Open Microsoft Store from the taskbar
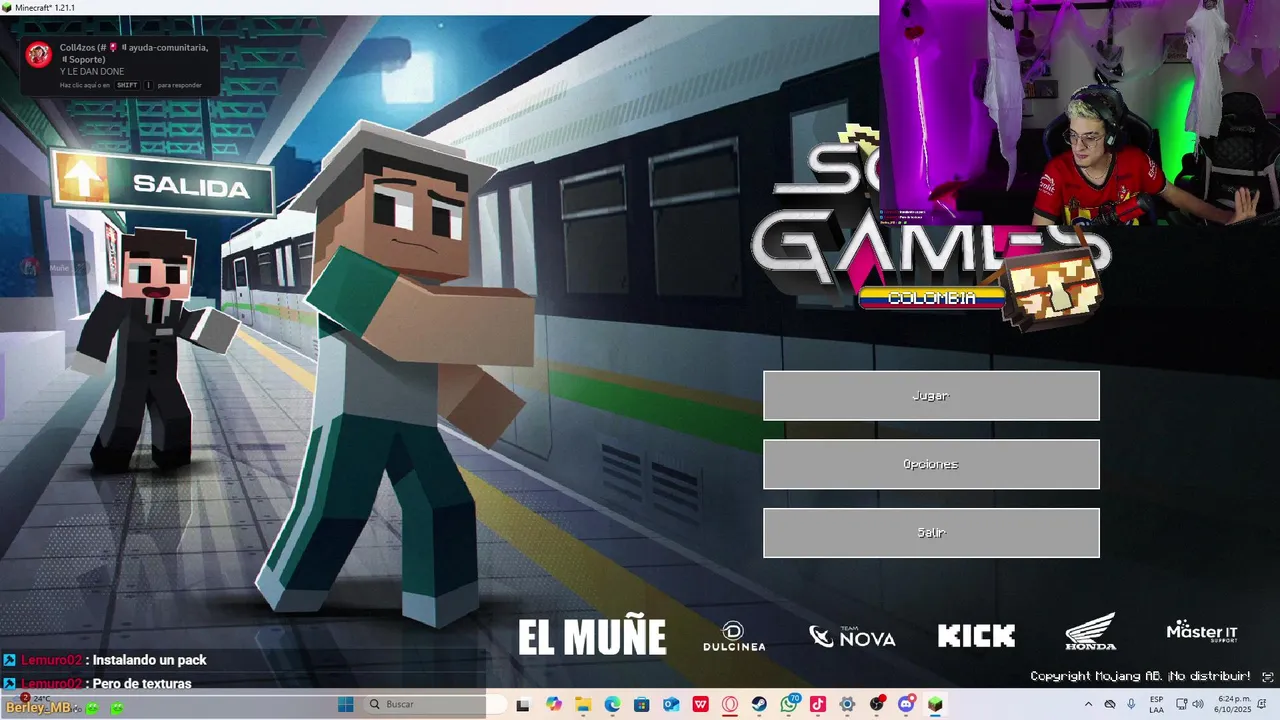Screen dimensions: 1280x720 (x=642, y=705)
